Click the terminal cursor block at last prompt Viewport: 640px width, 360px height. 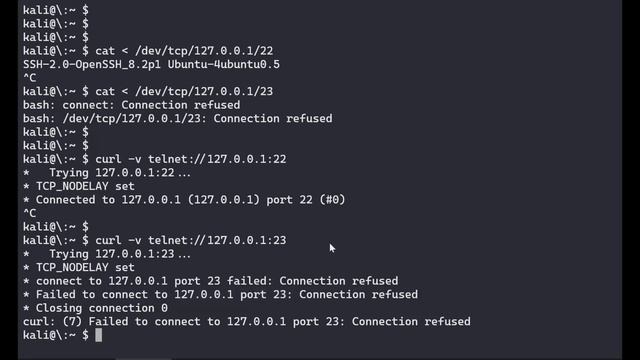point(98,335)
